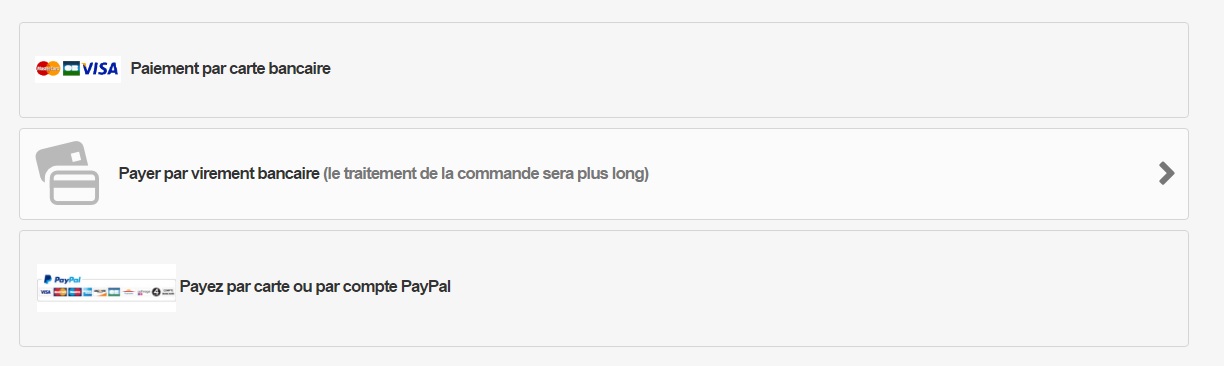
Task: Click the Mastercard logo in card payment row
Action: 48,69
